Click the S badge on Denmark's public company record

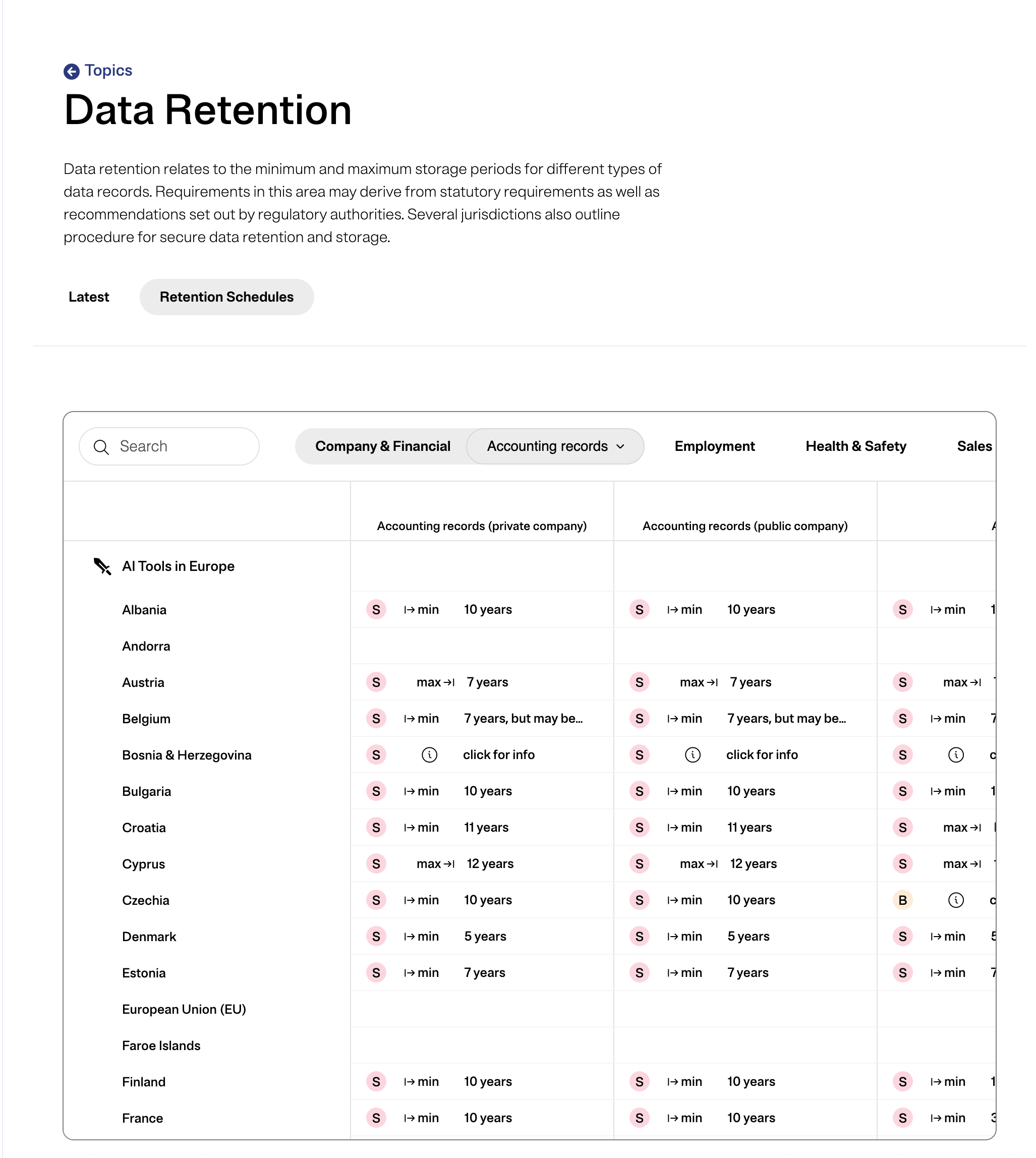click(640, 936)
